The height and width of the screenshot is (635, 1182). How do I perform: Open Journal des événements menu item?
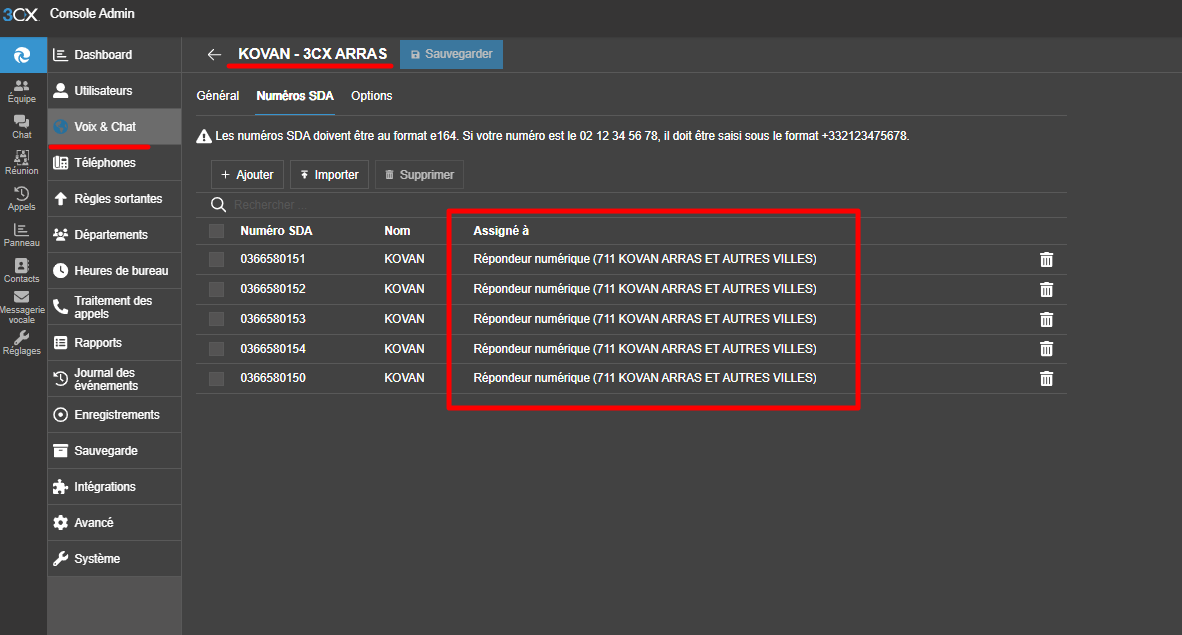coord(115,379)
